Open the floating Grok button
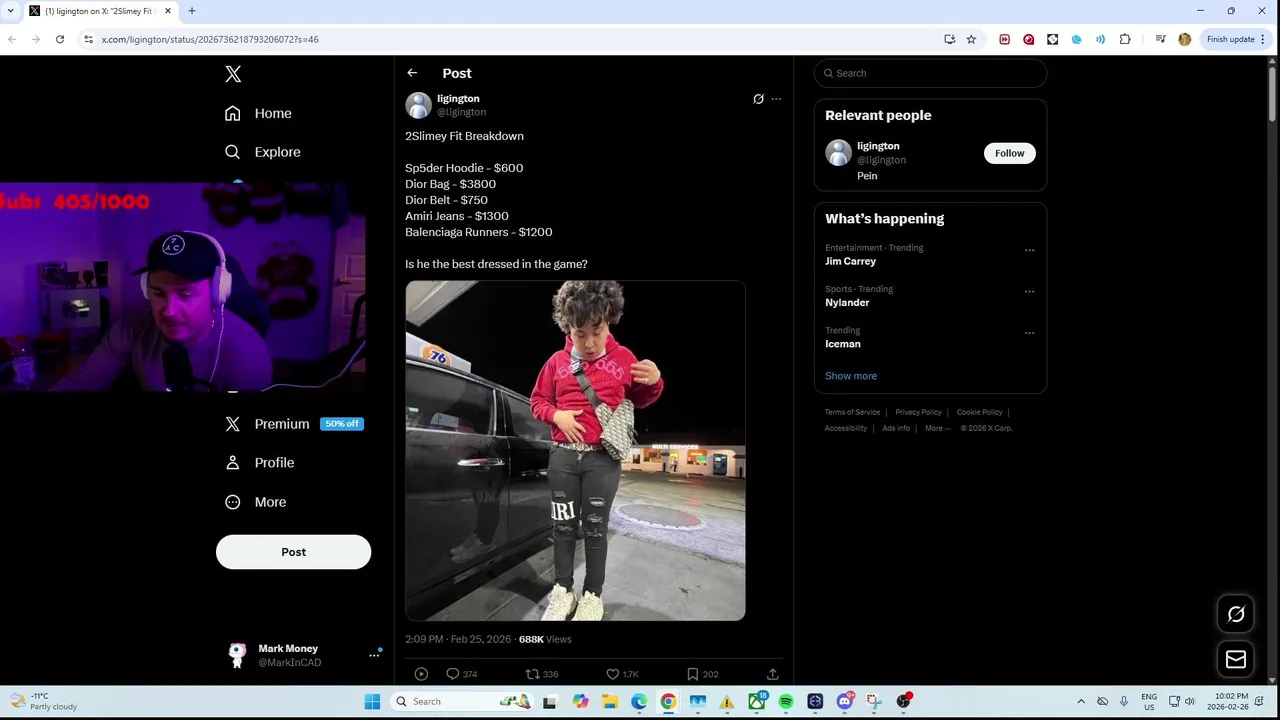Image resolution: width=1280 pixels, height=720 pixels. (x=1236, y=614)
